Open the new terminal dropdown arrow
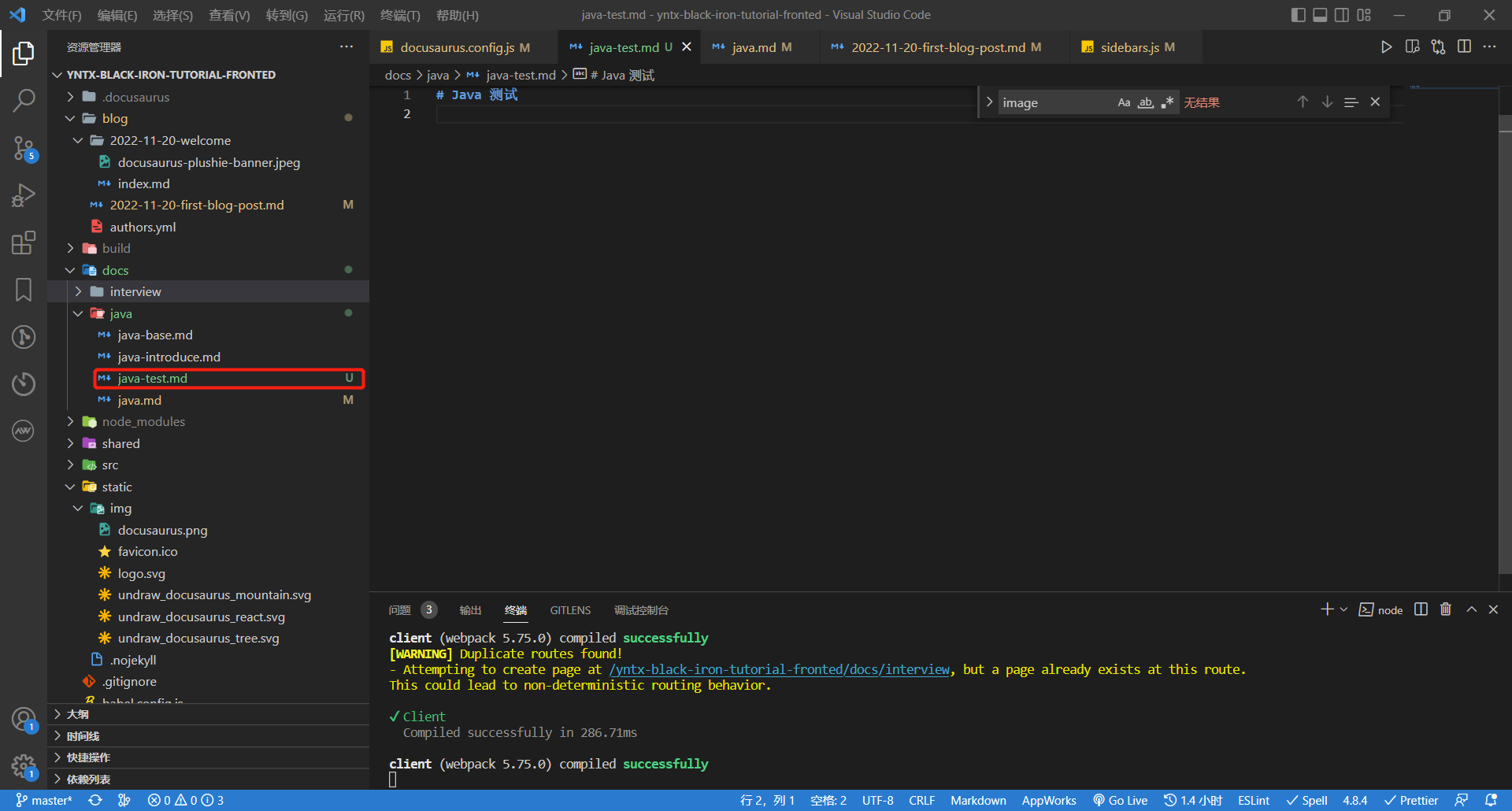 pos(1343,609)
